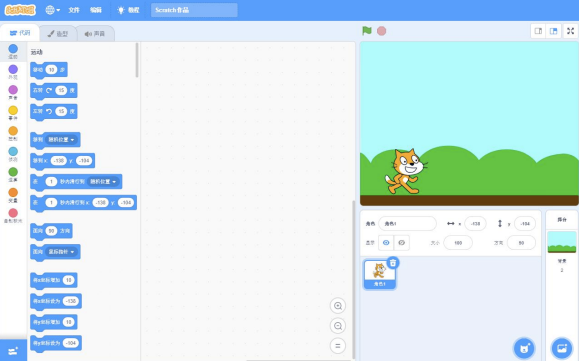Select the 角色1 sprite thumbnail
Screen dimensions: 579x361
(380, 274)
